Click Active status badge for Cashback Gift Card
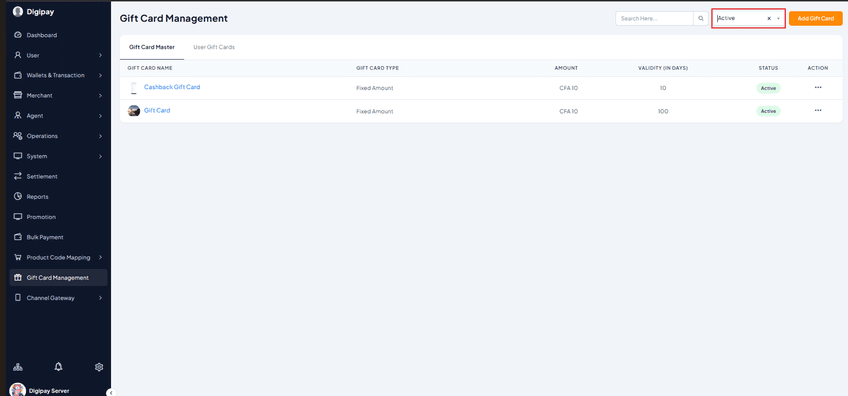This screenshot has height=396, width=848. [x=768, y=88]
